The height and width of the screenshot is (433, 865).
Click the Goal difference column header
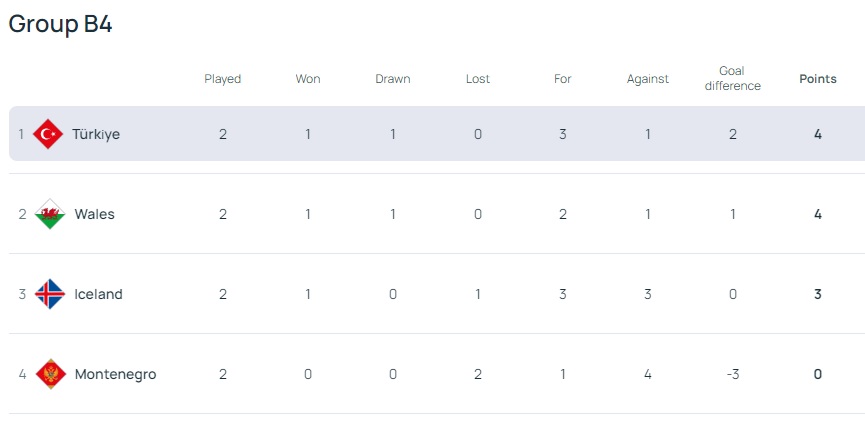coord(733,79)
